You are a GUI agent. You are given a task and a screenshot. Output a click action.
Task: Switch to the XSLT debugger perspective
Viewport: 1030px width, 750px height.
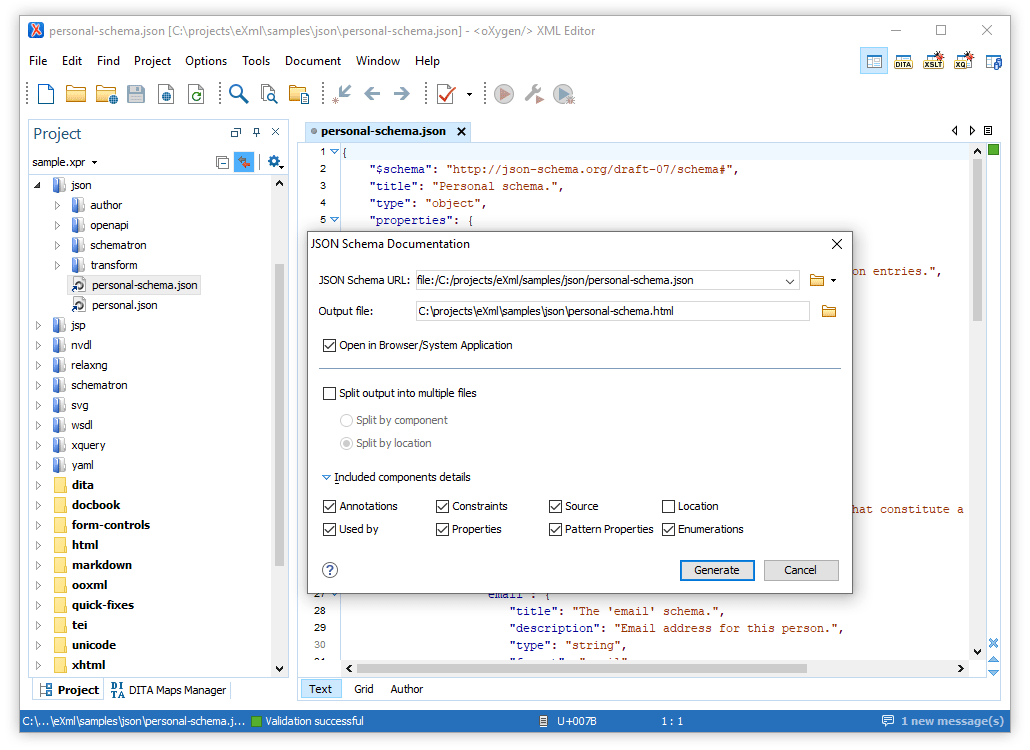point(933,61)
